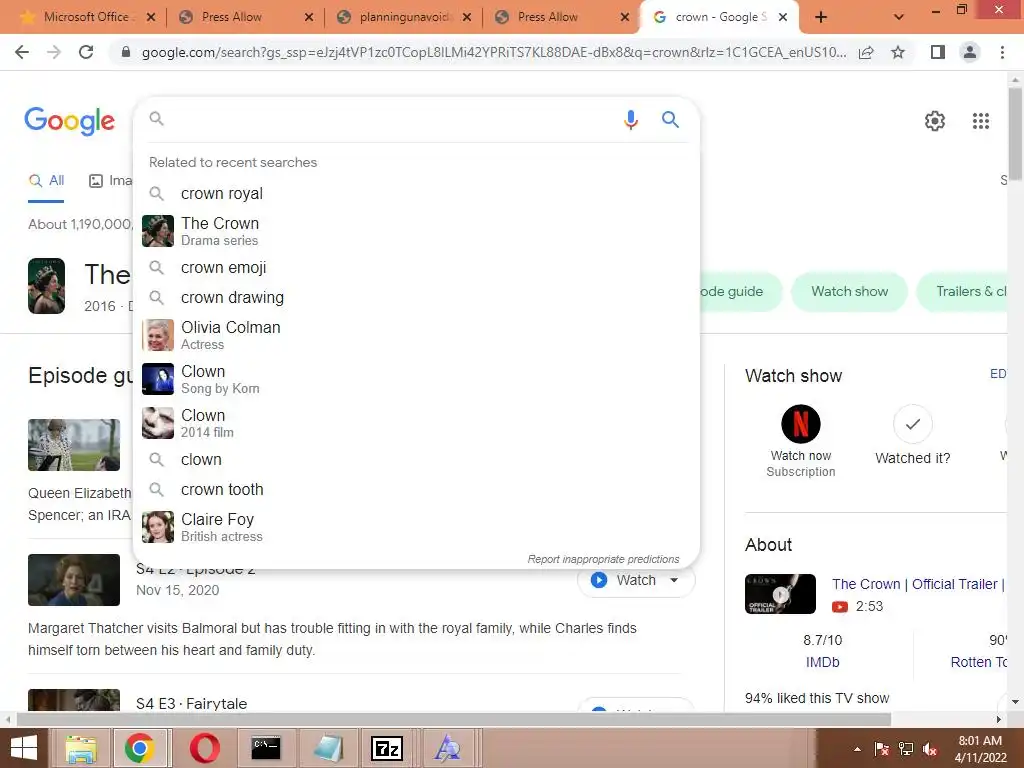Viewport: 1024px width, 768px height.
Task: Click the Chrome forward arrow
Action: (54, 52)
